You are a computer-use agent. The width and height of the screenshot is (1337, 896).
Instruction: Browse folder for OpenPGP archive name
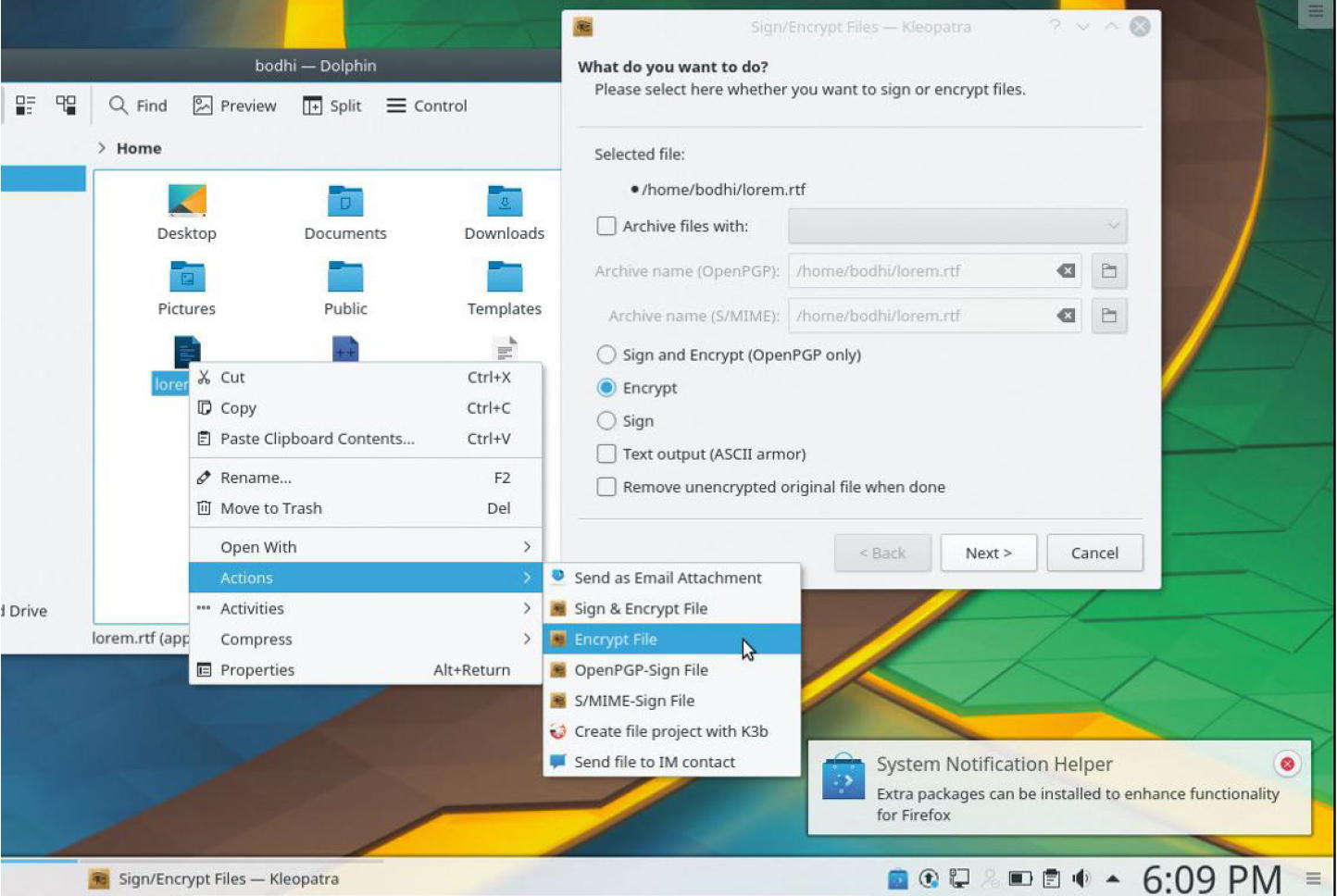pyautogui.click(x=1108, y=270)
